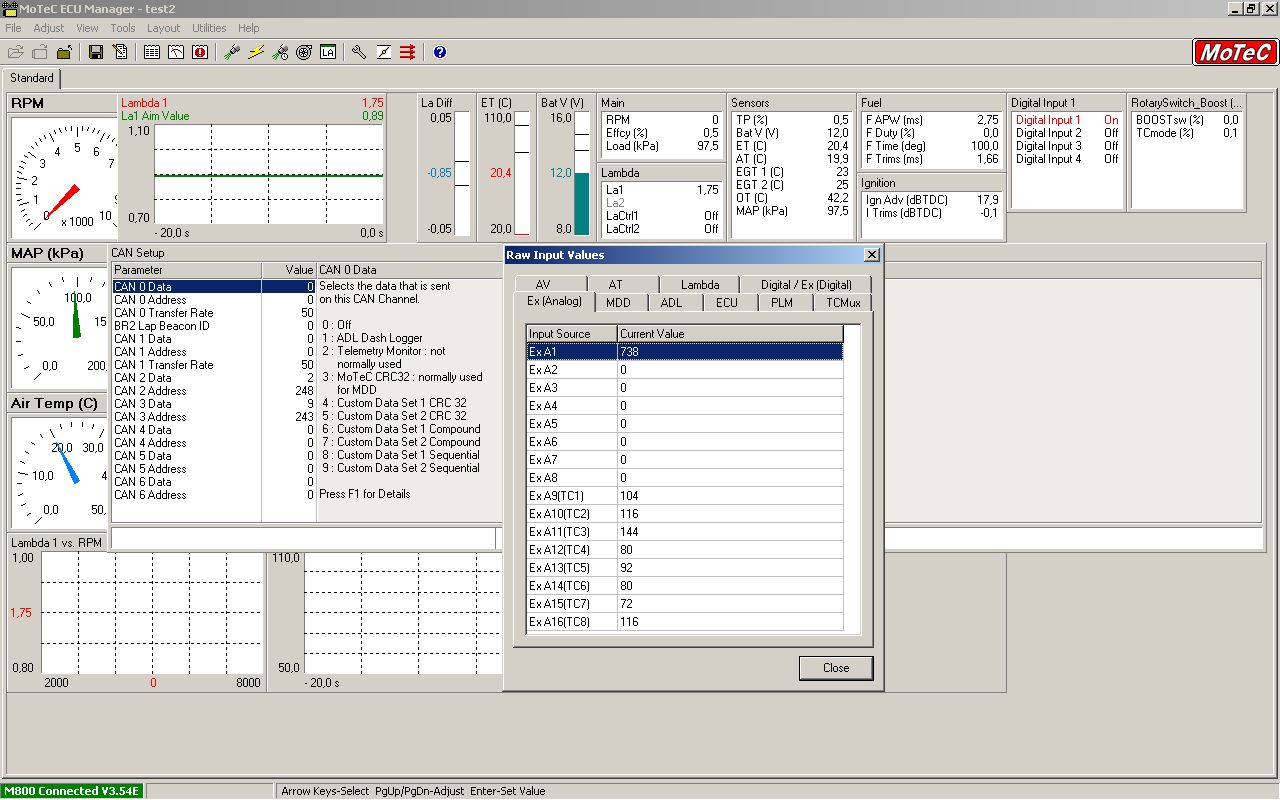Switch to the TCMux tab
Viewport: 1280px width, 800px height.
point(842,303)
